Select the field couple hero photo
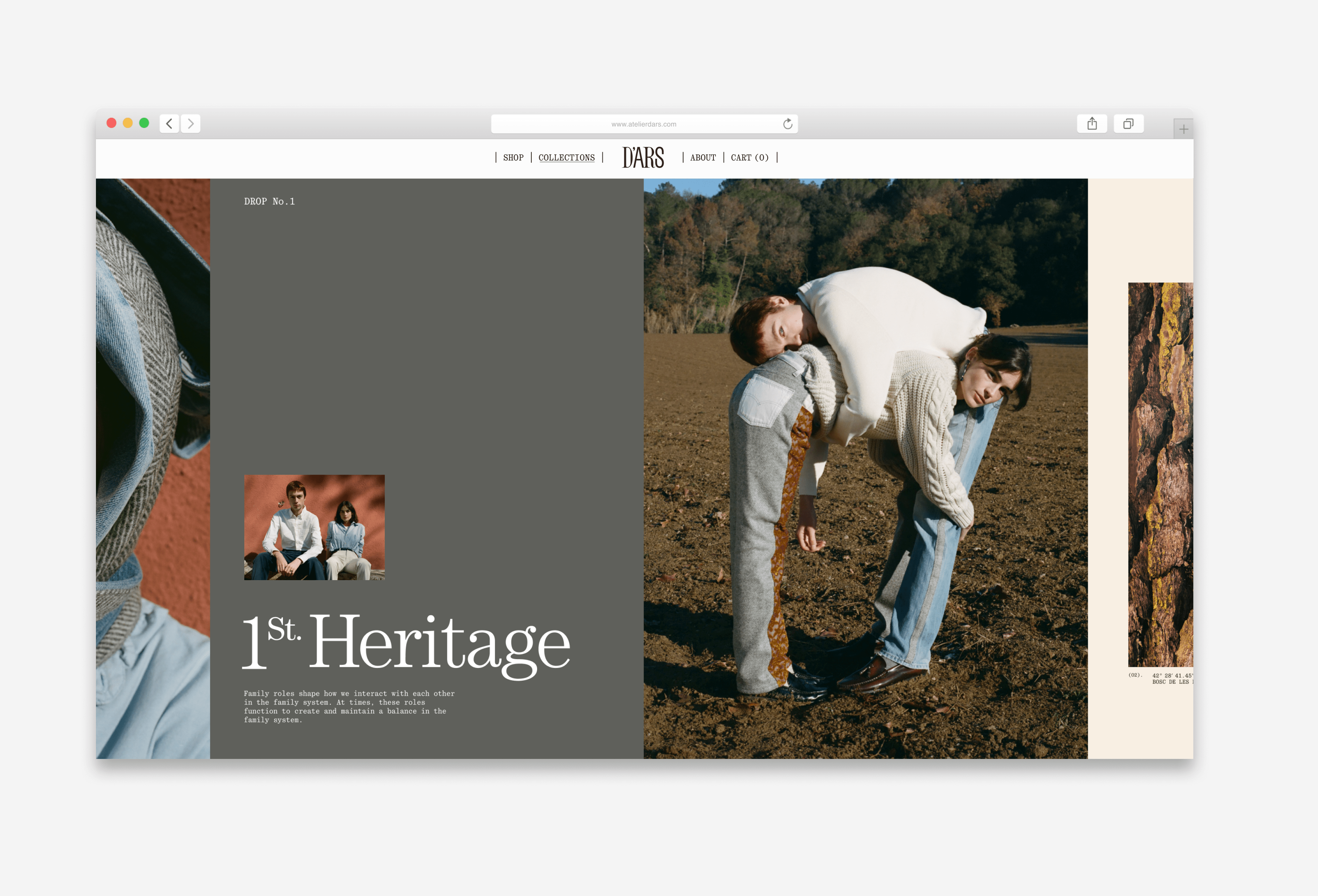 point(865,468)
